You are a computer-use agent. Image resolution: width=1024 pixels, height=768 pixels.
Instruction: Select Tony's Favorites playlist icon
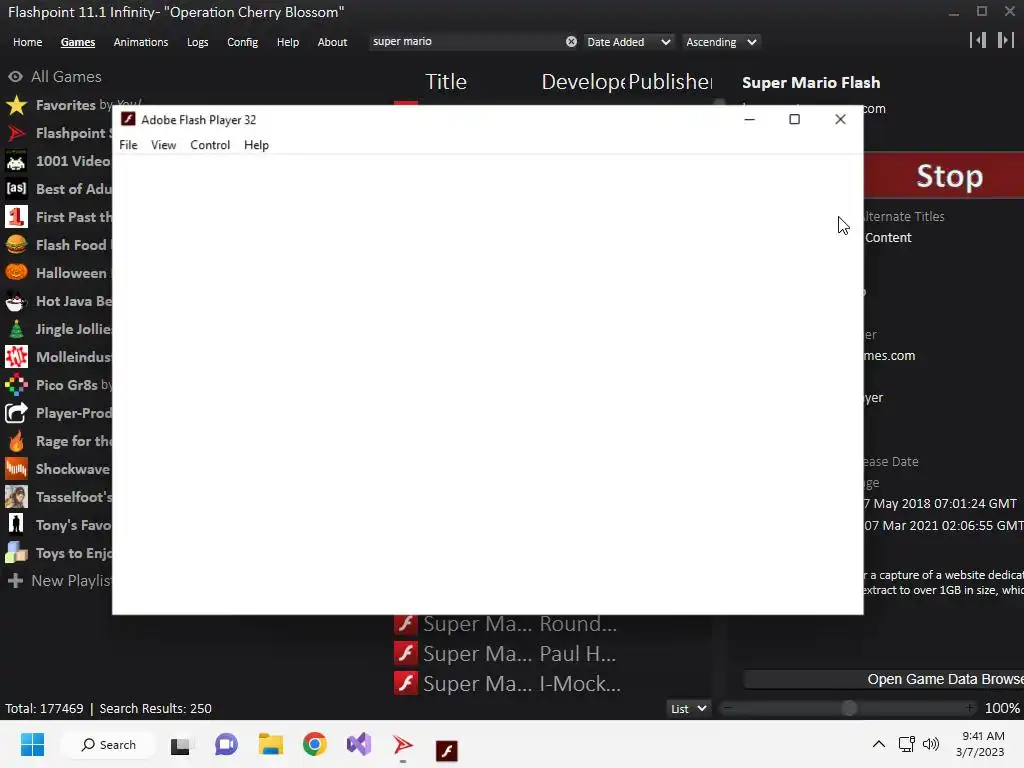tap(16, 525)
